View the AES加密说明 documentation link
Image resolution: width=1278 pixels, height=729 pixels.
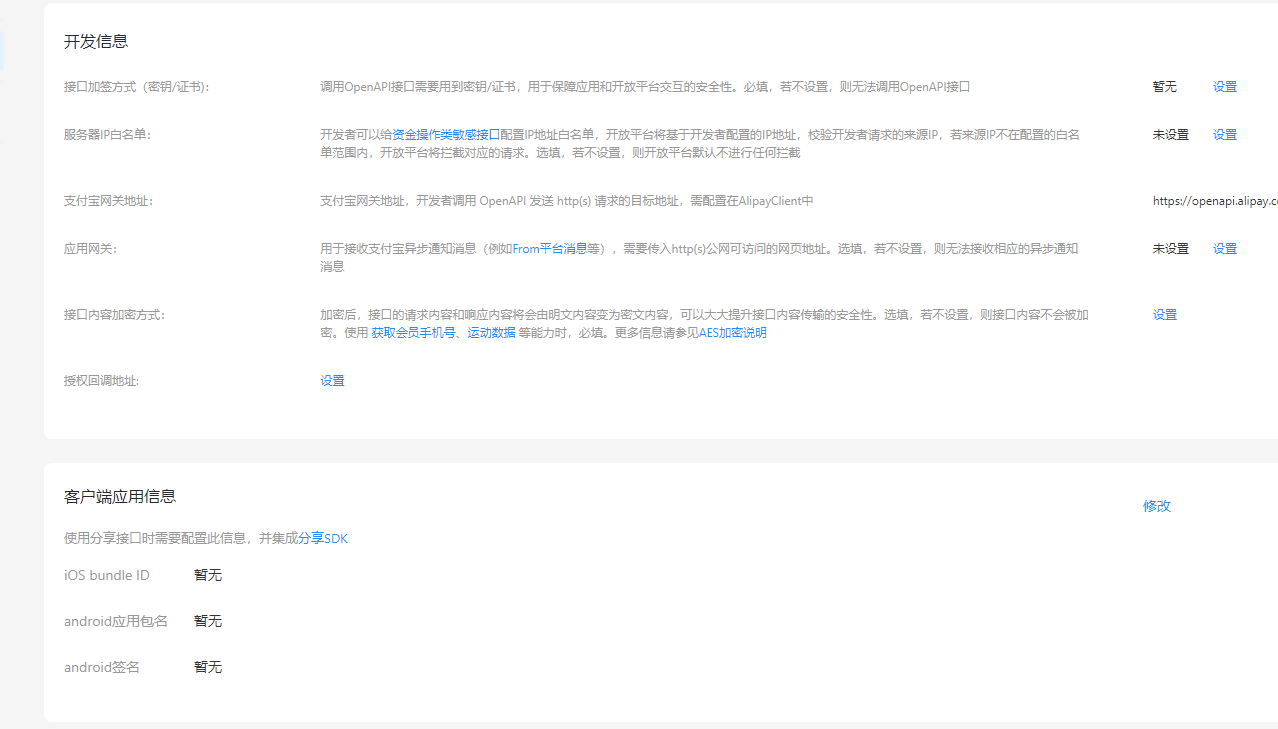733,333
